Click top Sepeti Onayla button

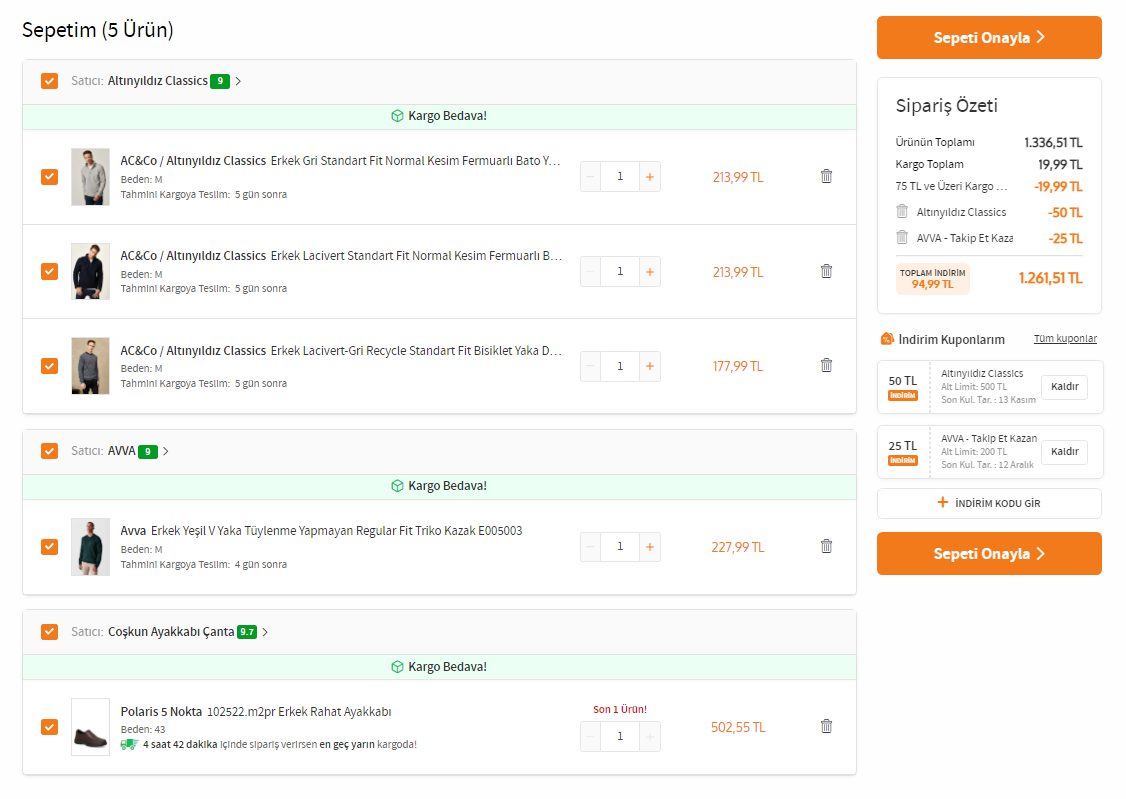[x=989, y=37]
